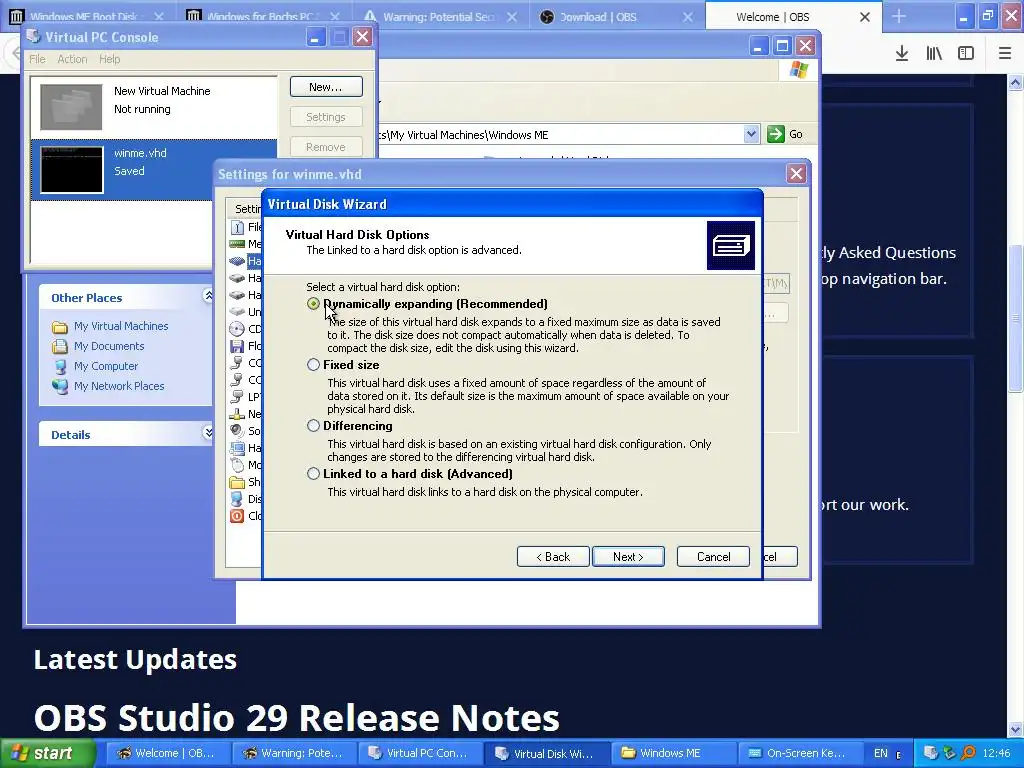The width and height of the screenshot is (1024, 768).
Task: Select the CD/DVD Drive disc icon
Action: (237, 329)
